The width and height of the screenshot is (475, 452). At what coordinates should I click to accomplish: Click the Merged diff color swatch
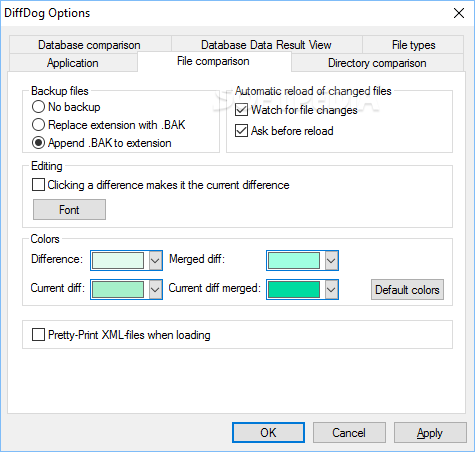point(294,260)
